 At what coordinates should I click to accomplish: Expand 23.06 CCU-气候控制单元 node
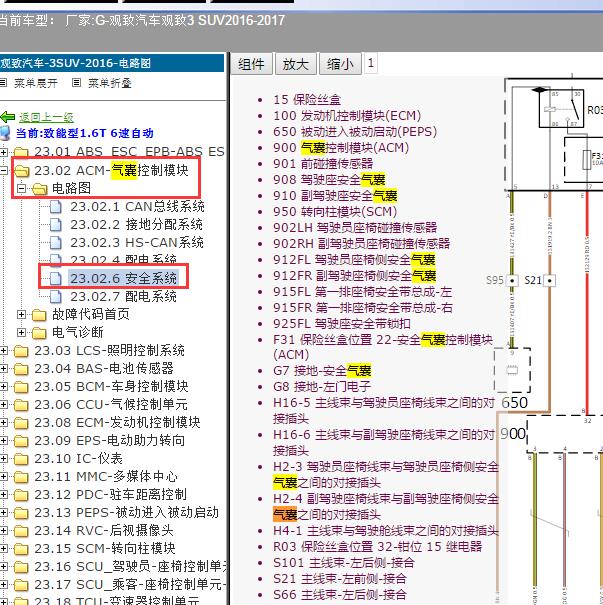[x=4, y=405]
